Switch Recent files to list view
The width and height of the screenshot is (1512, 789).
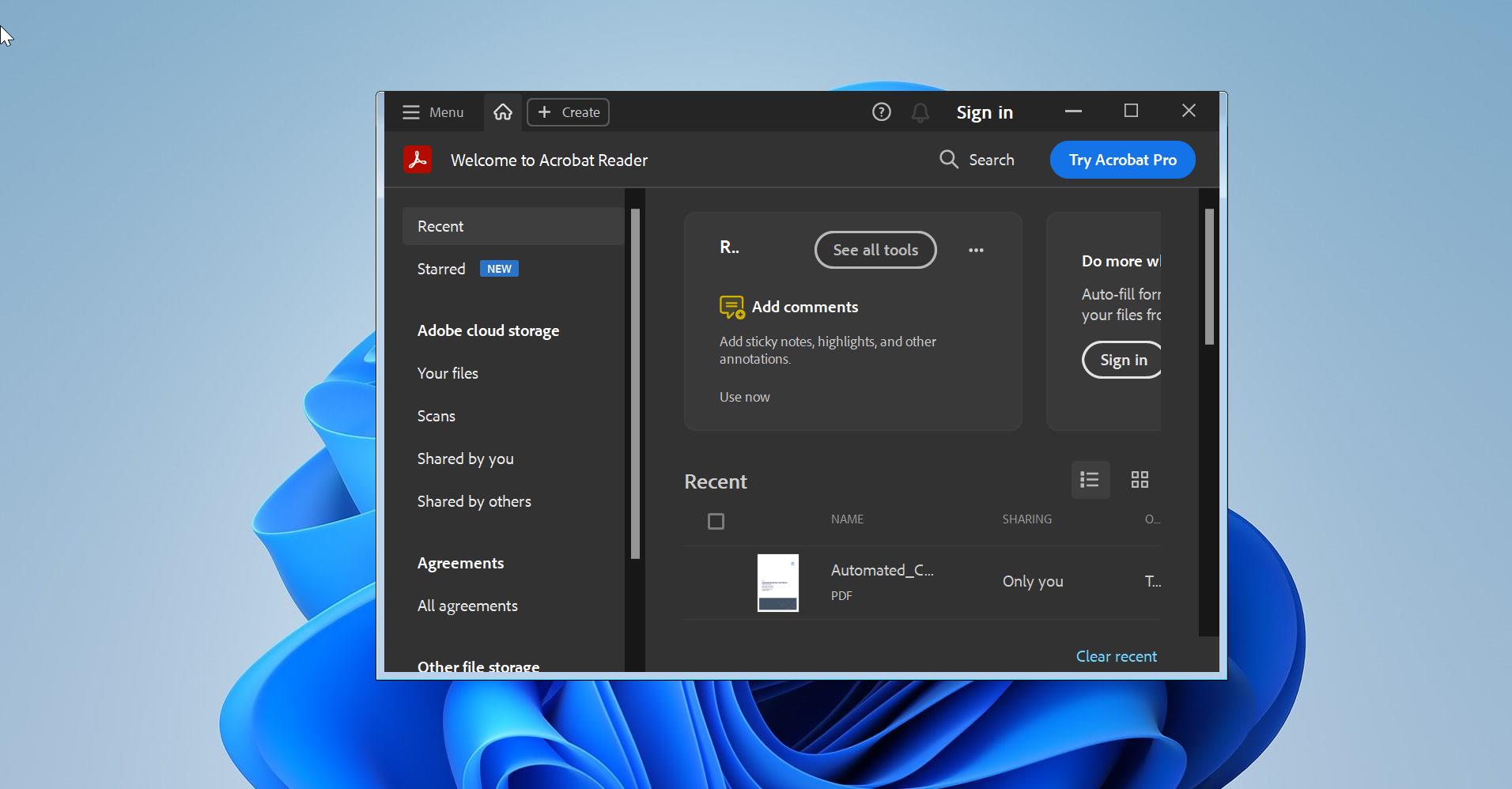1089,479
